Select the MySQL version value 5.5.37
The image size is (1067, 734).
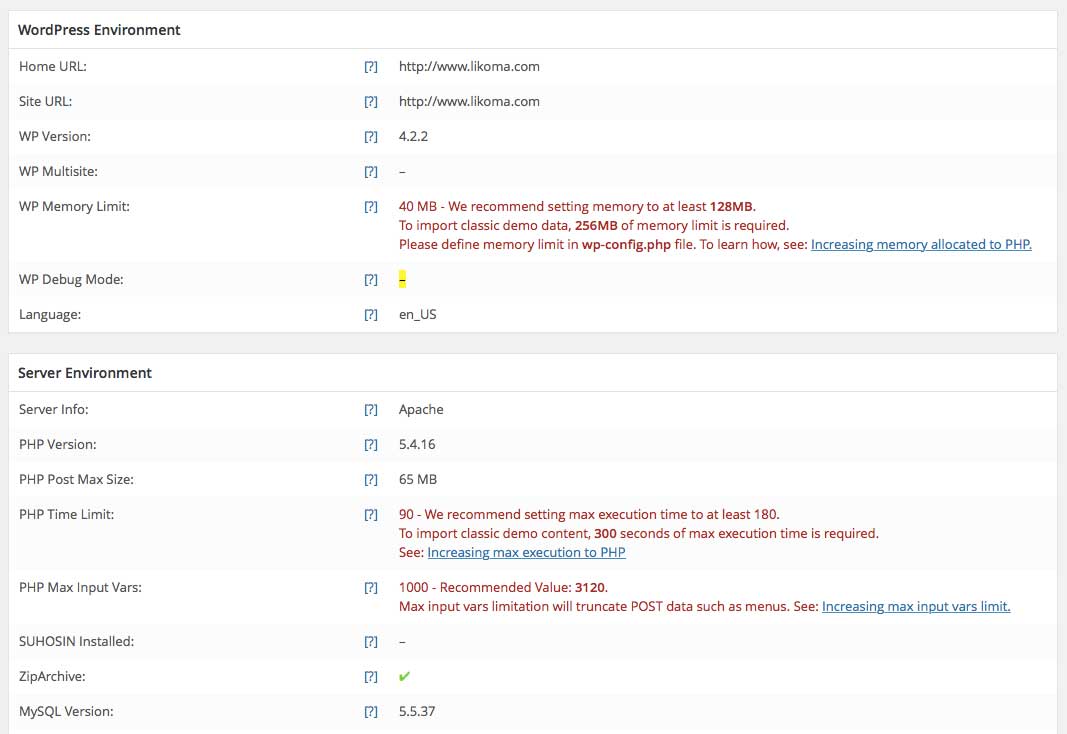(416, 711)
